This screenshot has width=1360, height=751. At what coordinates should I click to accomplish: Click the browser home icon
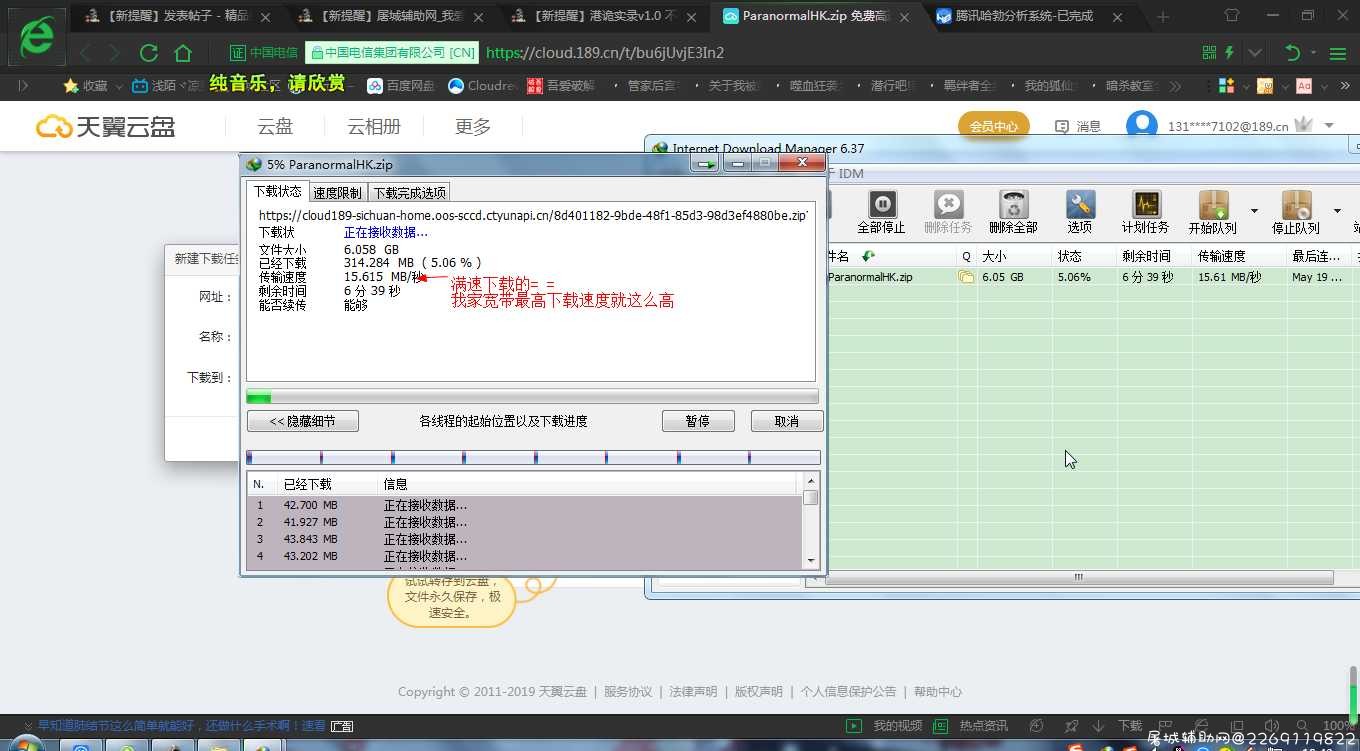[x=183, y=53]
